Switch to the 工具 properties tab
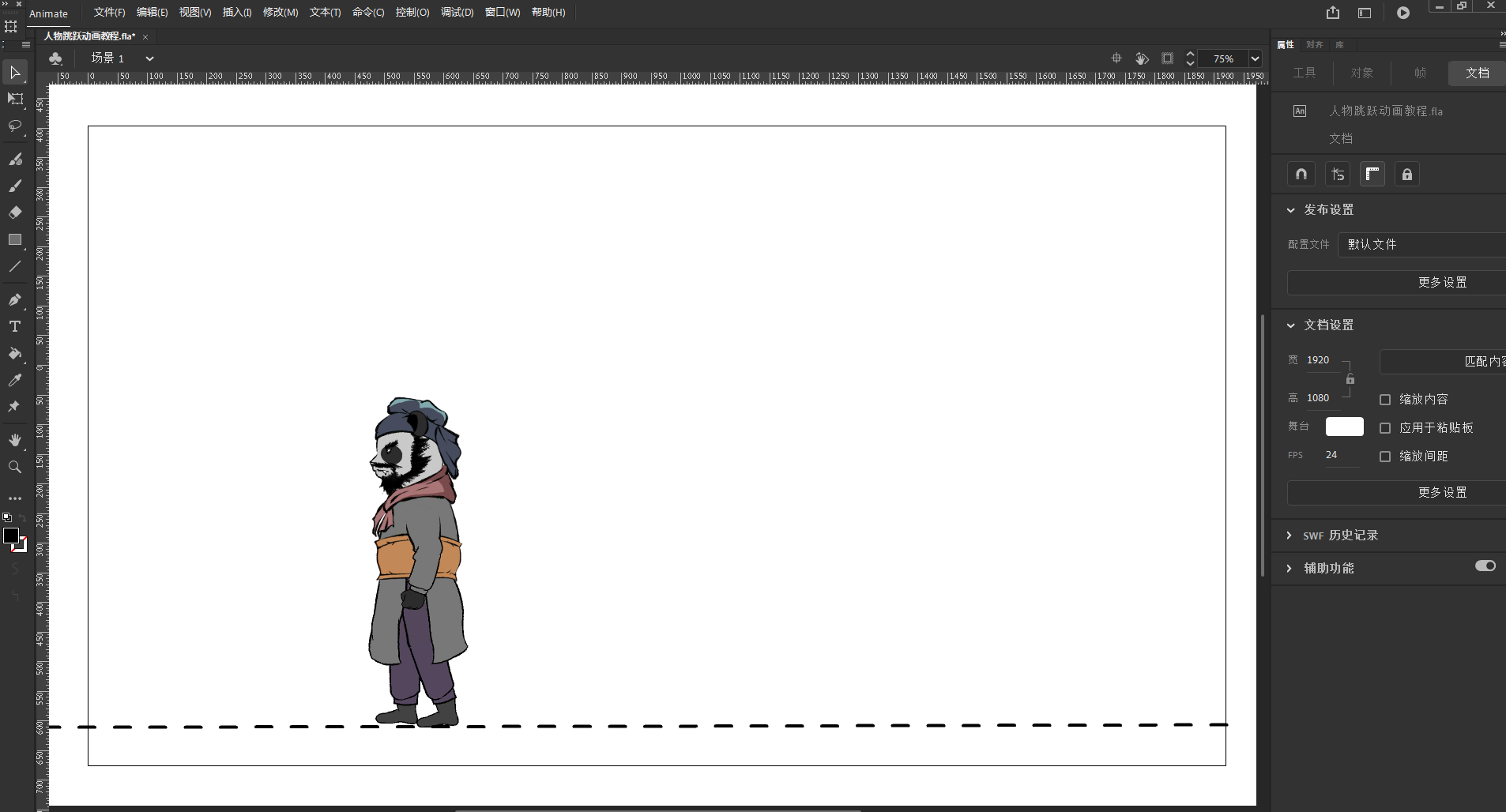The image size is (1506, 812). click(1305, 73)
